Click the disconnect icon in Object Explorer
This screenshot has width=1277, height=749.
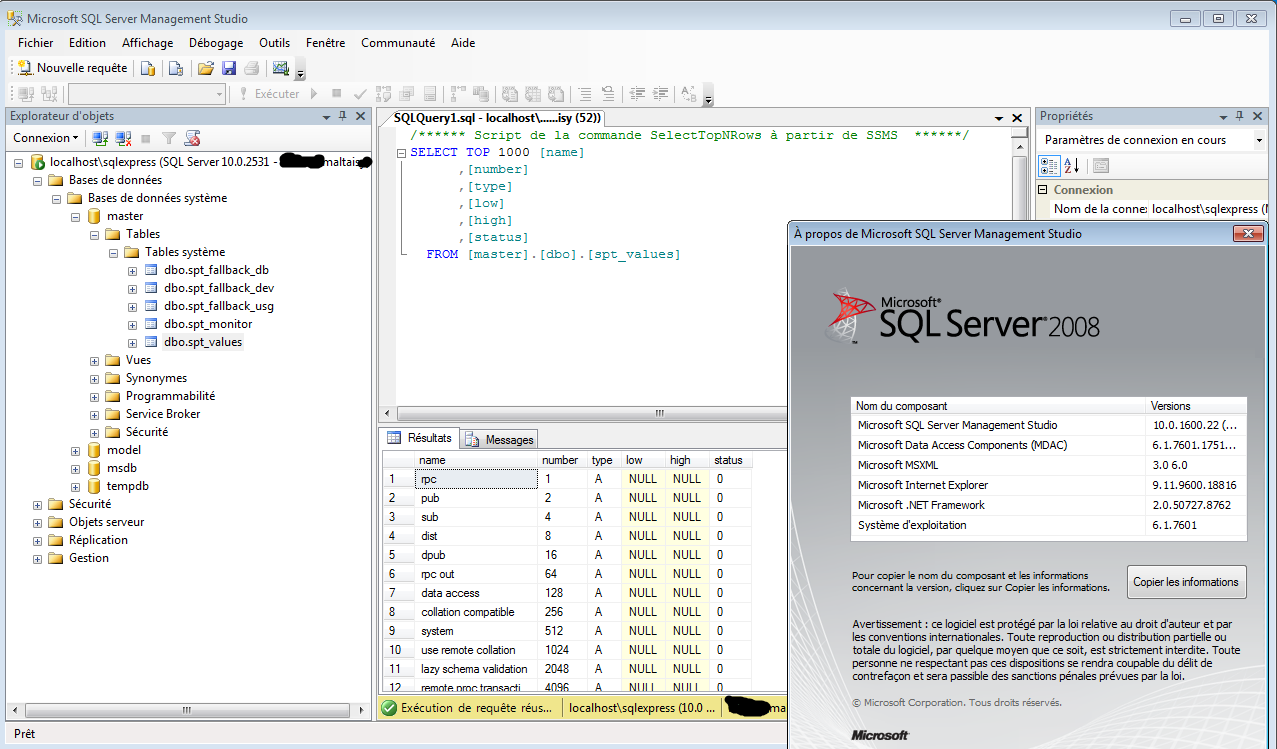[x=123, y=138]
